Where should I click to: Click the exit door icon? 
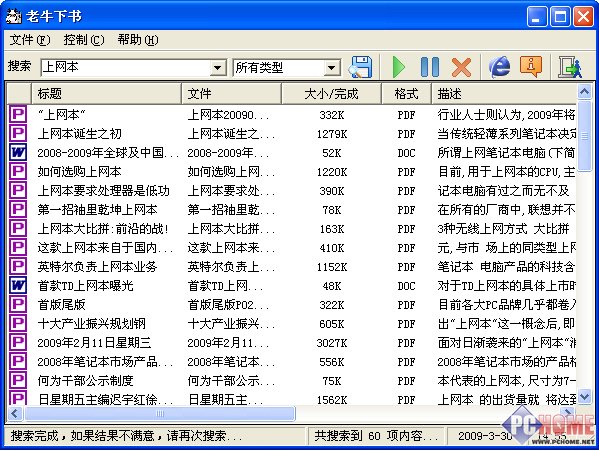[x=570, y=67]
